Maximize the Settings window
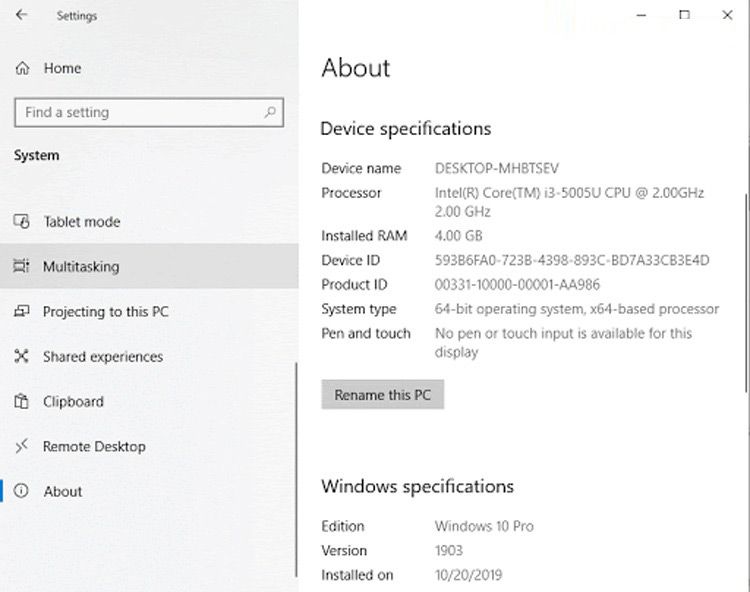The image size is (750, 592). coord(684,15)
